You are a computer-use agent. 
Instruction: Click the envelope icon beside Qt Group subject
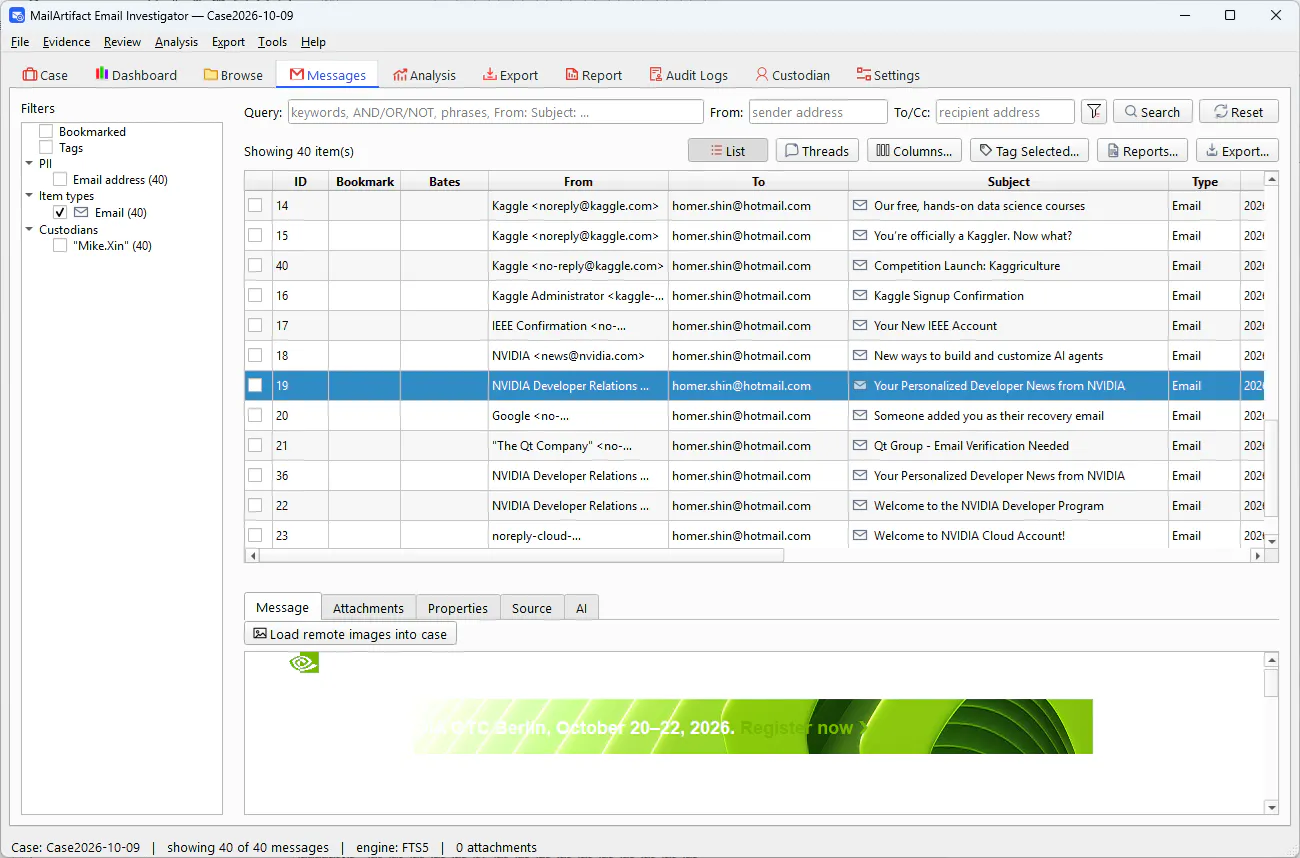point(859,446)
